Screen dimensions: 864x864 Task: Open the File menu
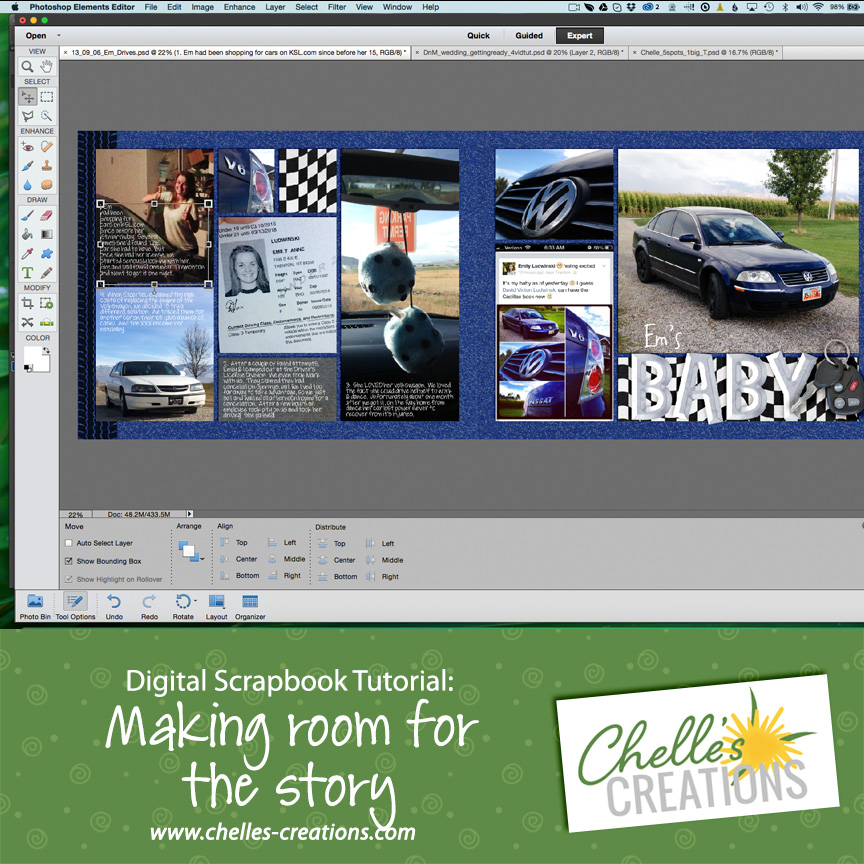pyautogui.click(x=151, y=7)
